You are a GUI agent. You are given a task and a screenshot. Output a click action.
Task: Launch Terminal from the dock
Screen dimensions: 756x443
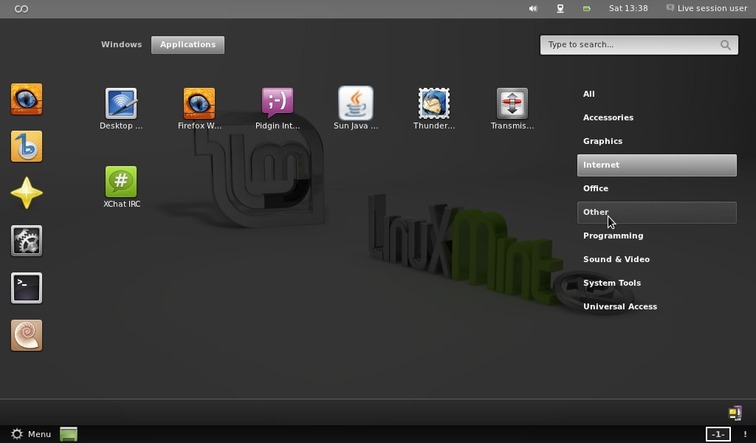(27, 288)
